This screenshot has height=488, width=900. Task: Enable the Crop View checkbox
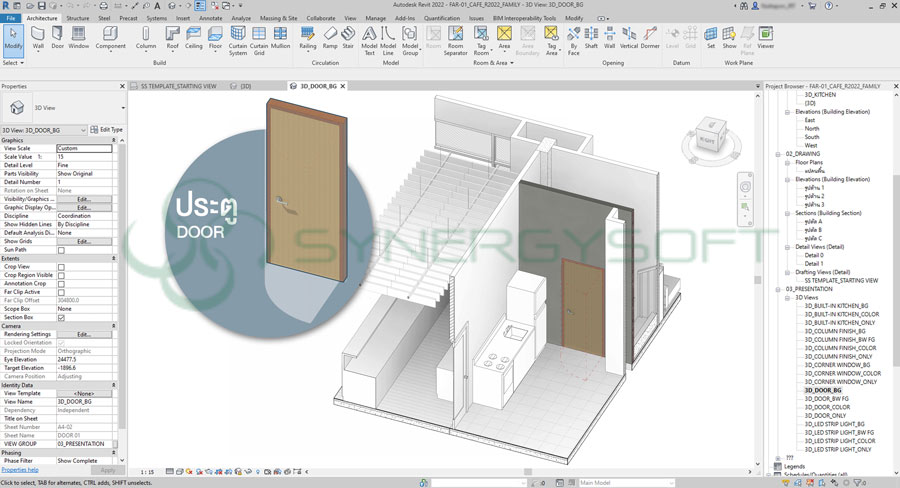pyautogui.click(x=61, y=267)
